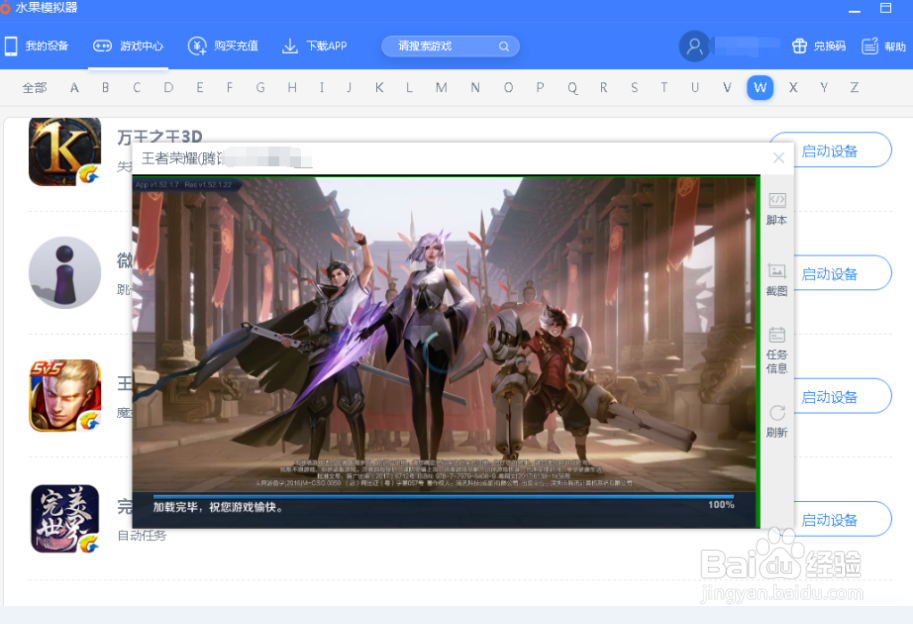Image resolution: width=913 pixels, height=624 pixels.
Task: Filter games by letter O
Action: [x=508, y=88]
